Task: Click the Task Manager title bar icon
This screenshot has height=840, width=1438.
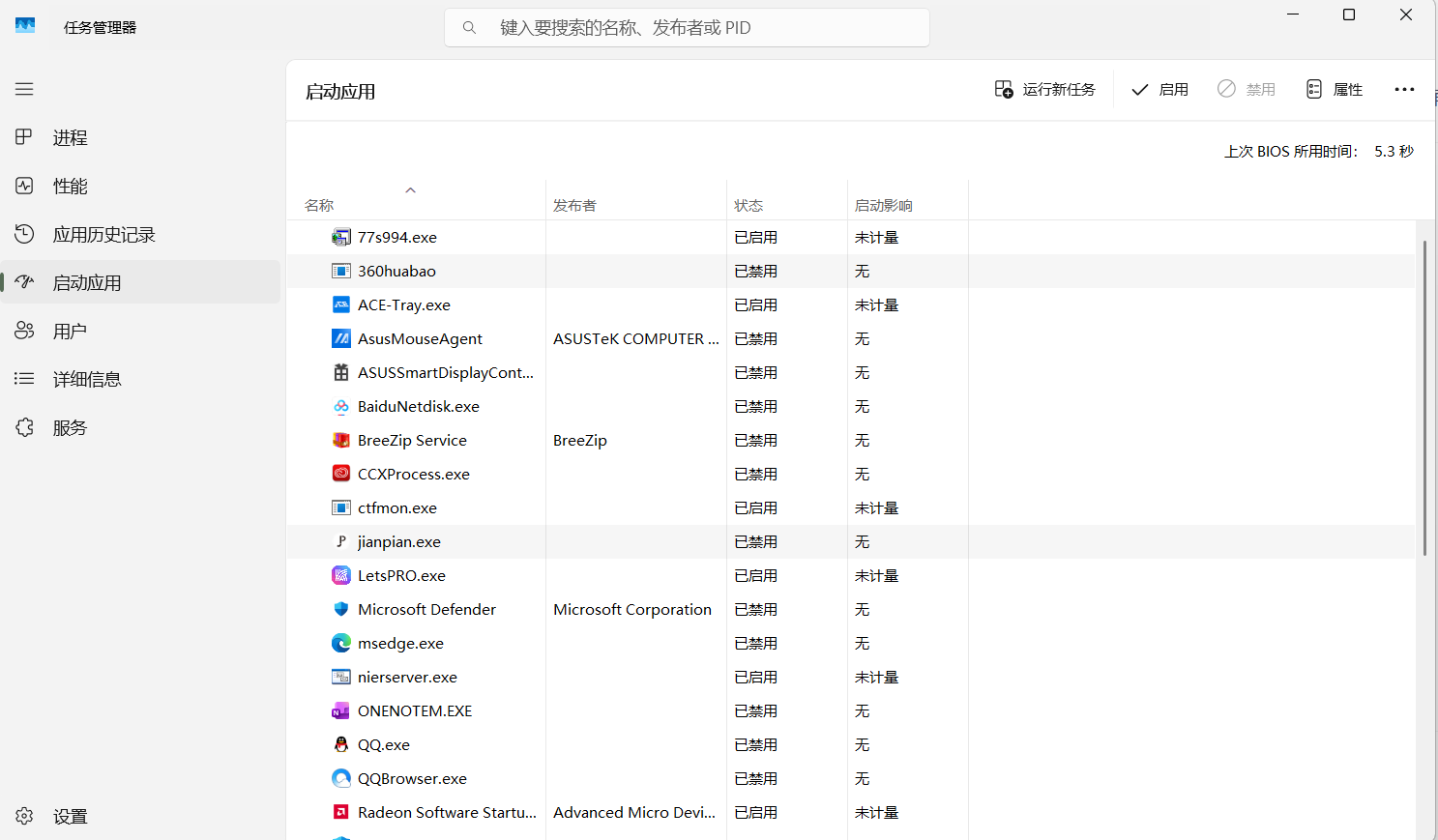Action: click(x=25, y=25)
